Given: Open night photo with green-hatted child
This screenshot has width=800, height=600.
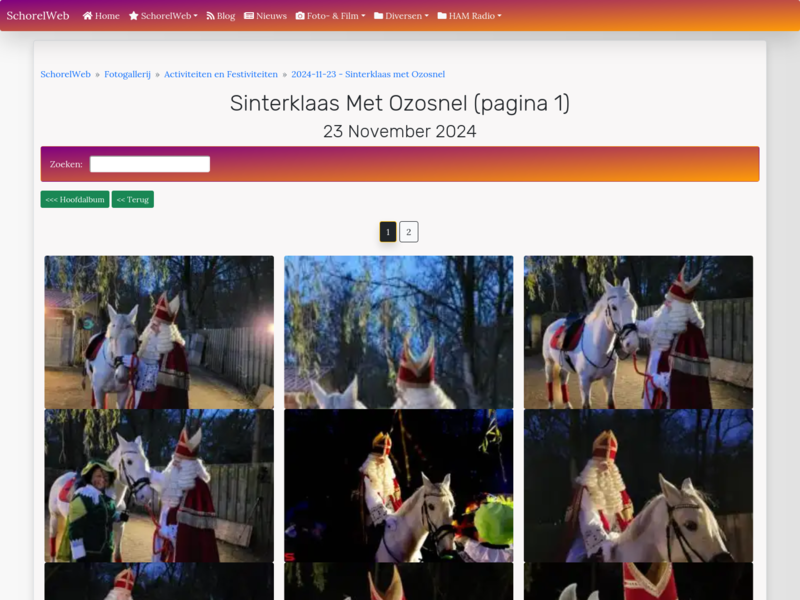Looking at the screenshot, I should [398, 486].
